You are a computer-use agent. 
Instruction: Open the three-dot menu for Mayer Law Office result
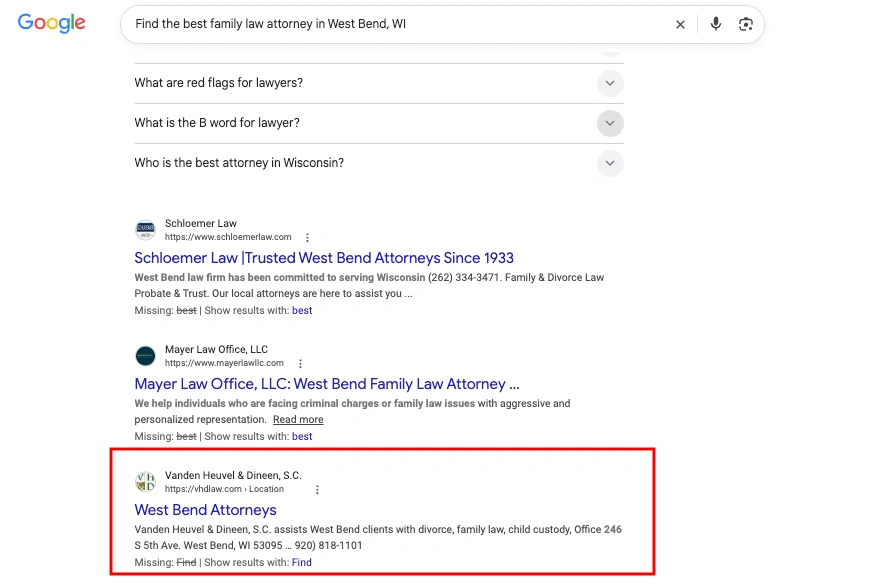[x=300, y=364]
